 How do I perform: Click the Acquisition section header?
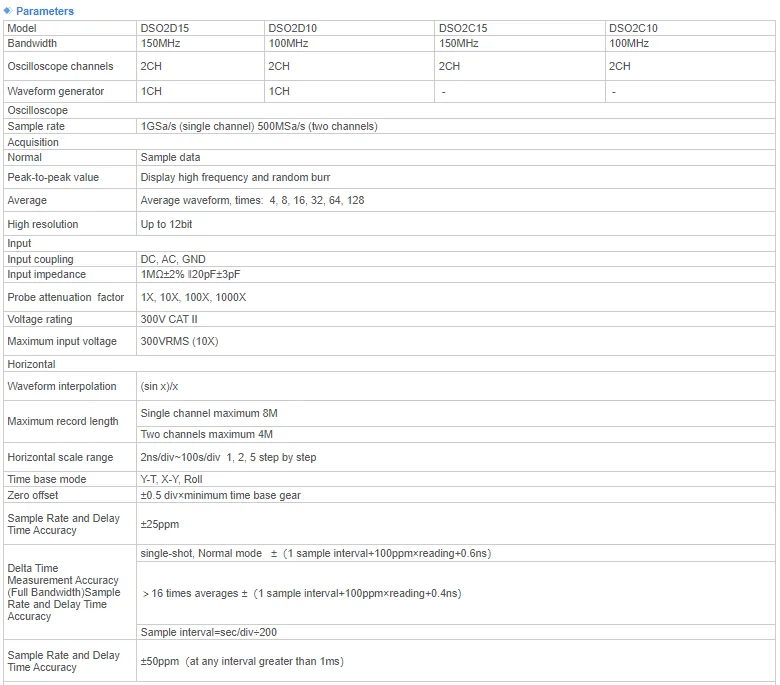[x=33, y=142]
